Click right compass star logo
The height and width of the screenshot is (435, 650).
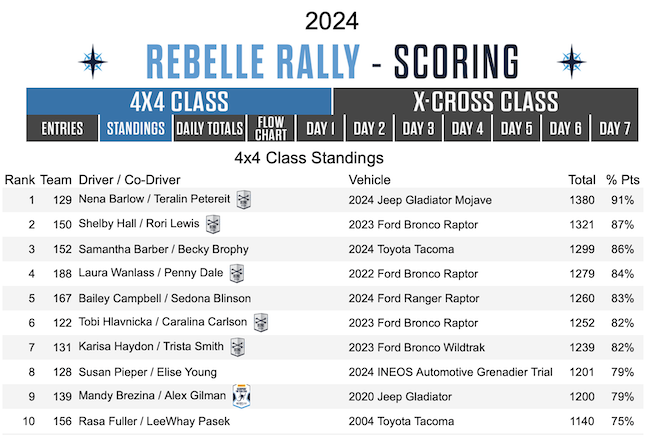571,61
